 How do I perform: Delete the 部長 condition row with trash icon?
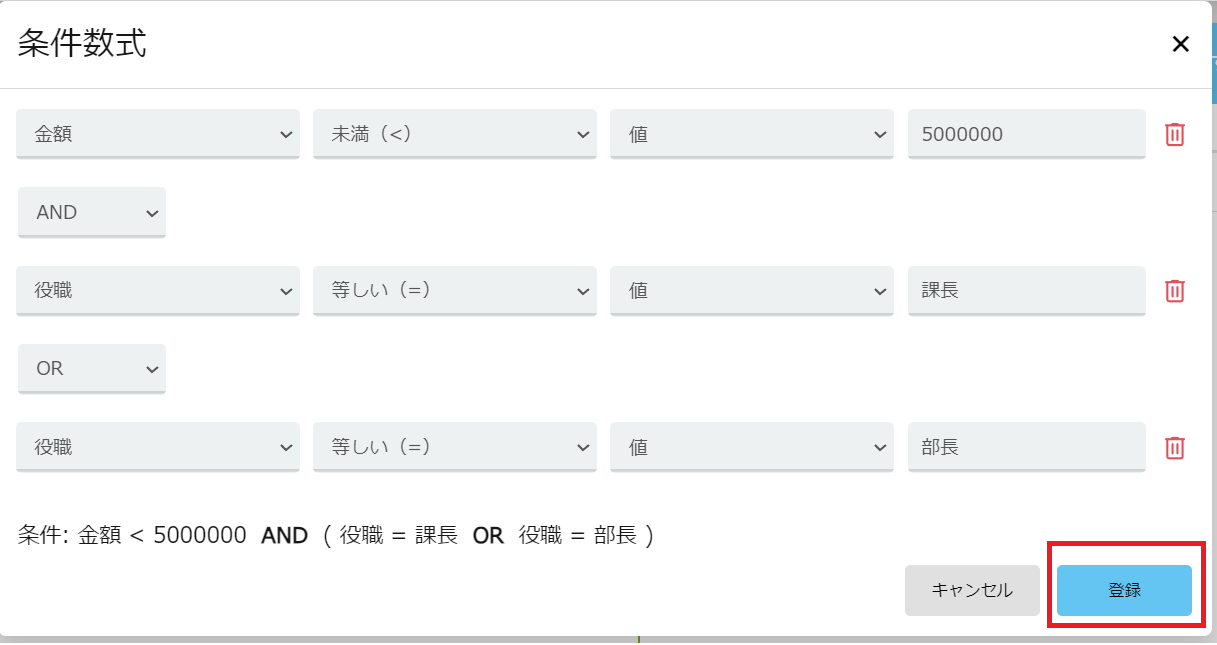(x=1175, y=447)
